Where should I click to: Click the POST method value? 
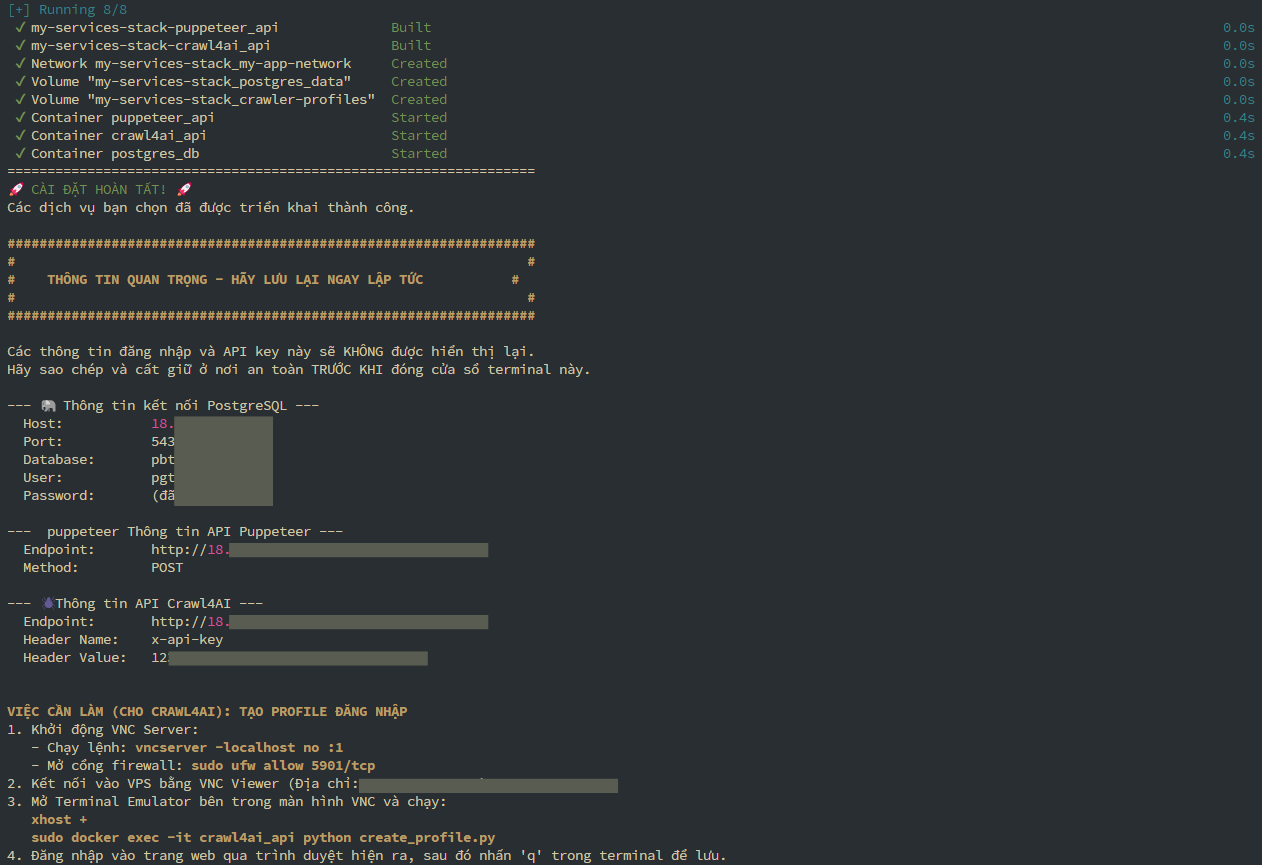167,568
